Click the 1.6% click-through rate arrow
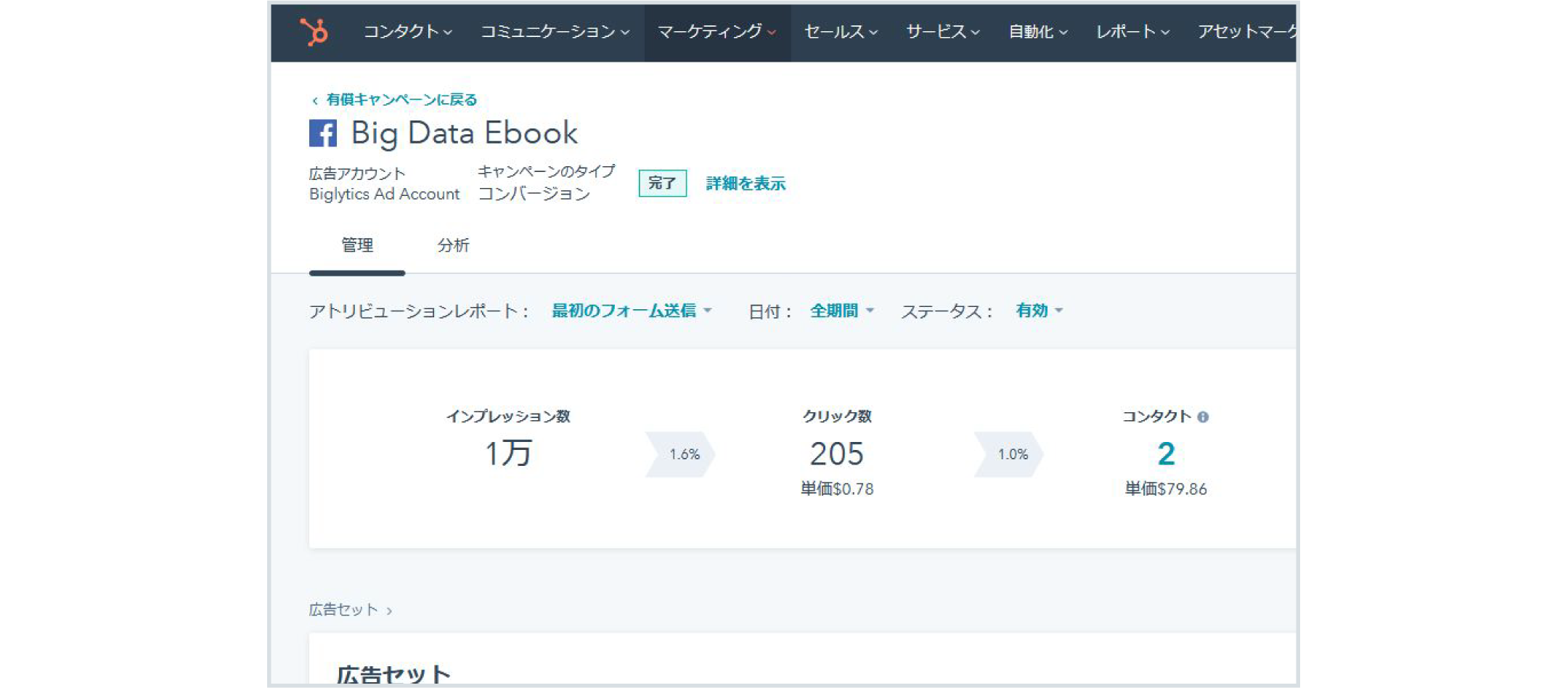Screen dimensions: 1568x688 point(681,454)
